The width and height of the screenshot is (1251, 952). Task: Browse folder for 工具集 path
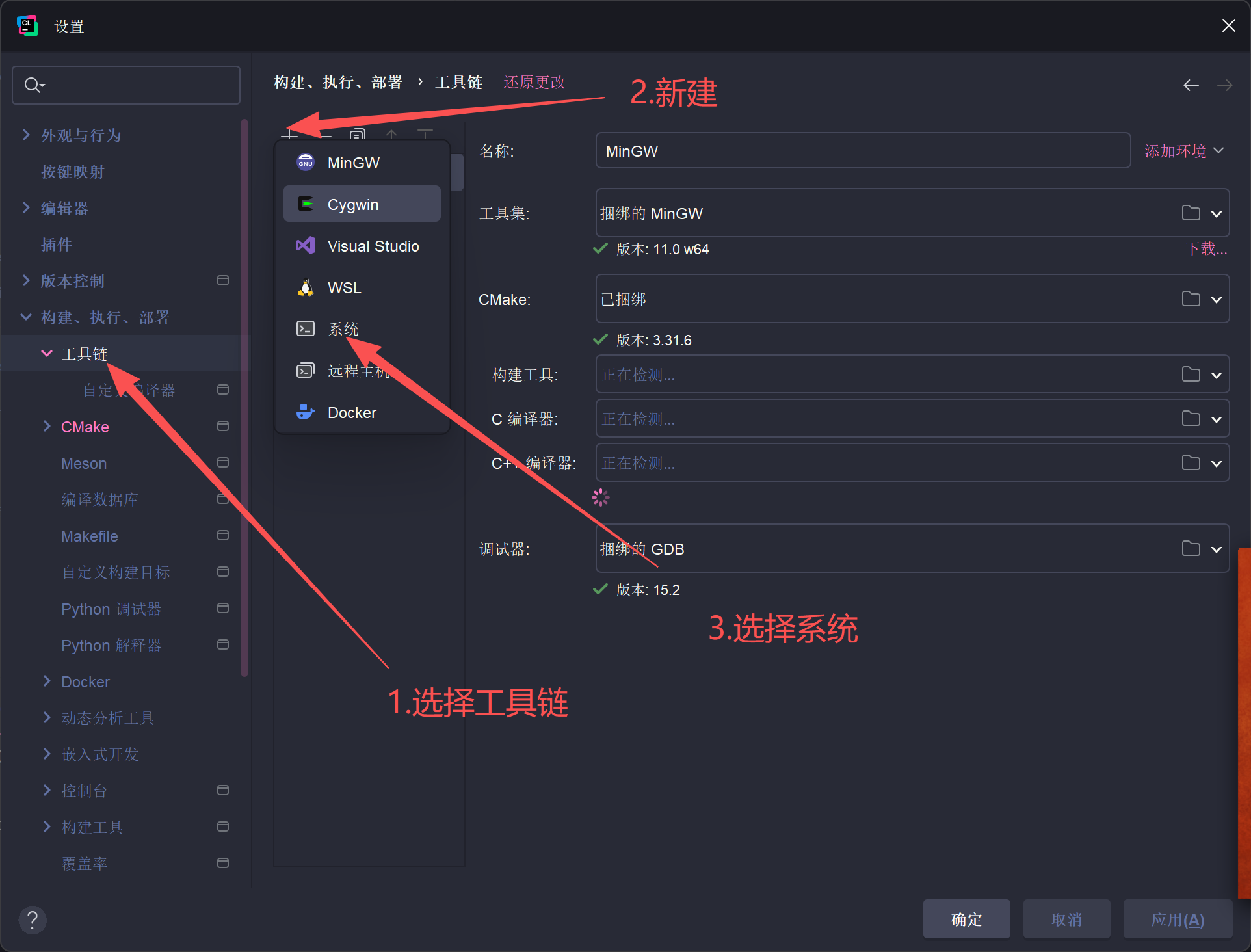coord(1191,213)
